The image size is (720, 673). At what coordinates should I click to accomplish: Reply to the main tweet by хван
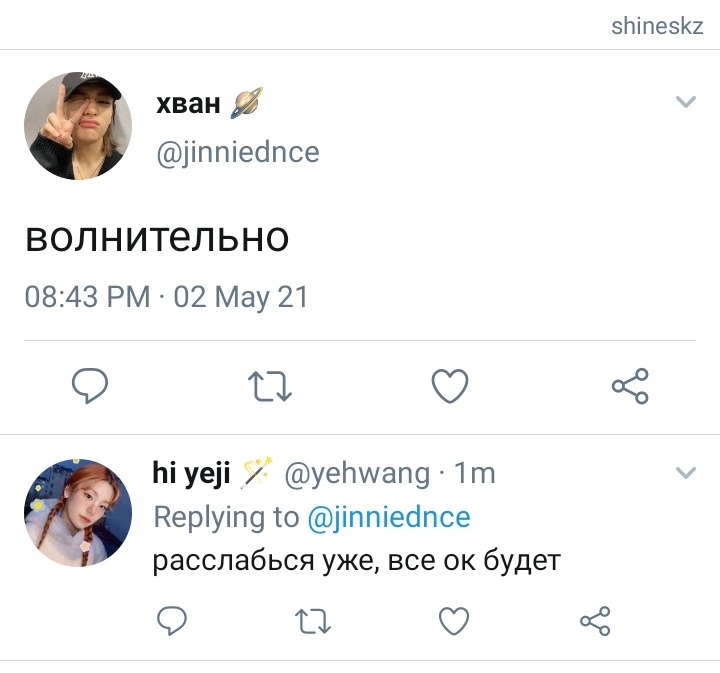coord(90,386)
